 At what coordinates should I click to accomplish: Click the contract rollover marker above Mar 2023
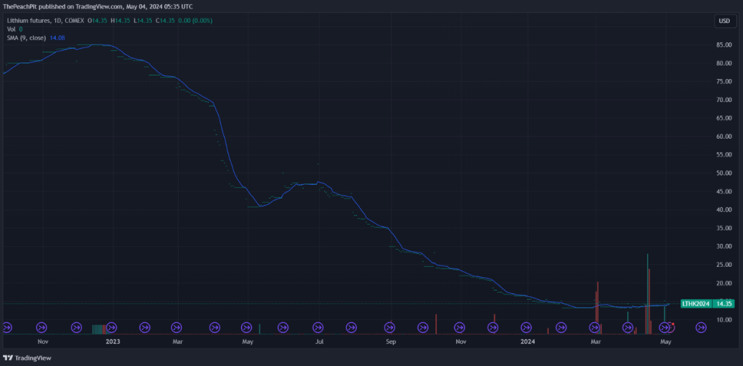176,327
